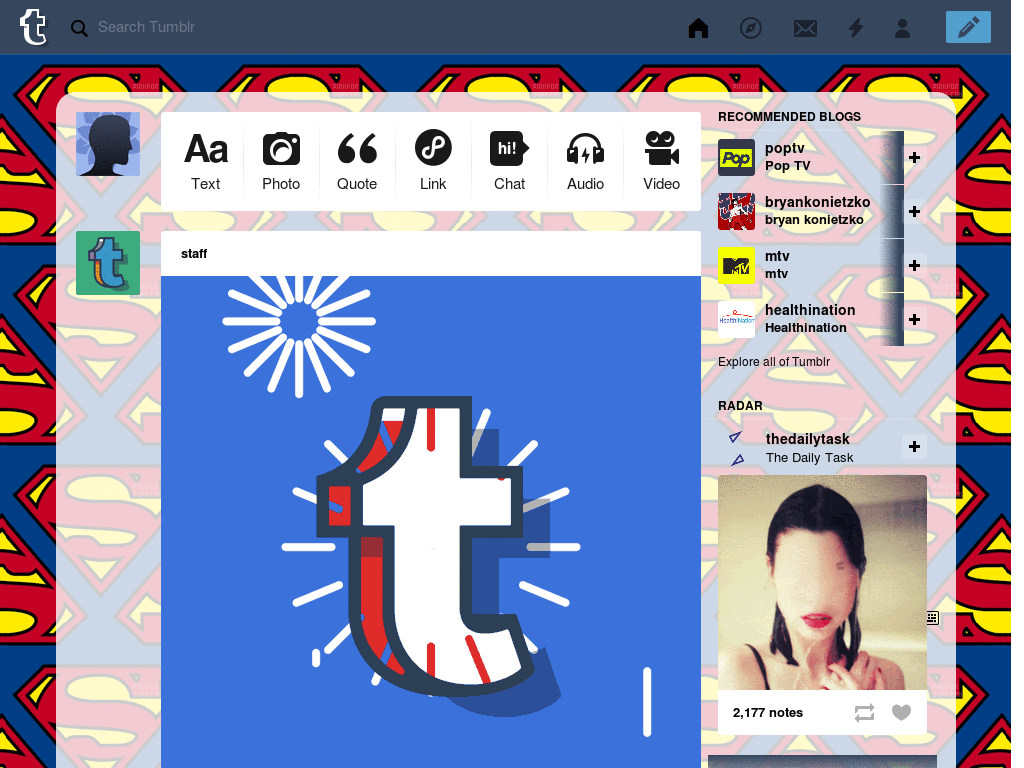Open the Account person icon
The image size is (1024, 768).
click(x=903, y=28)
